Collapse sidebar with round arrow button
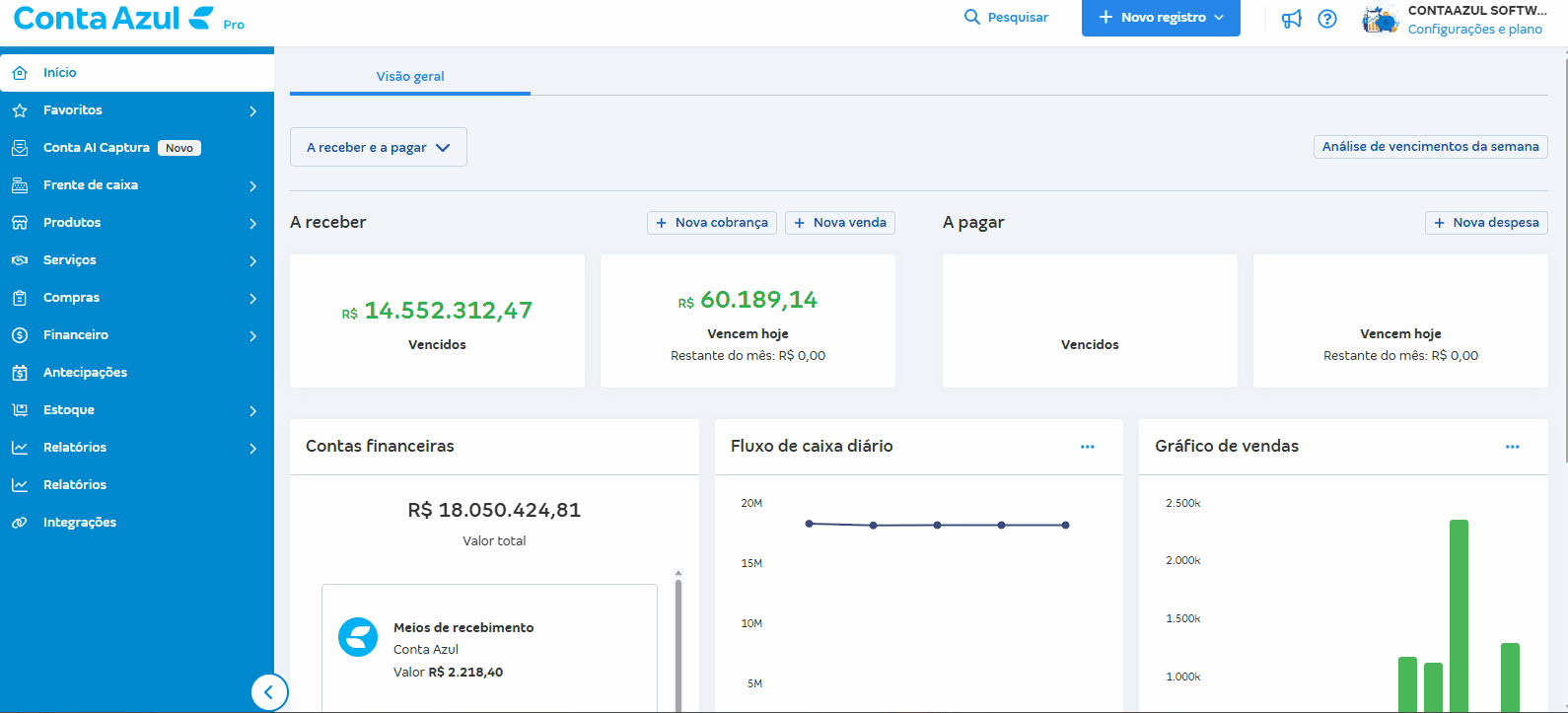 269,692
